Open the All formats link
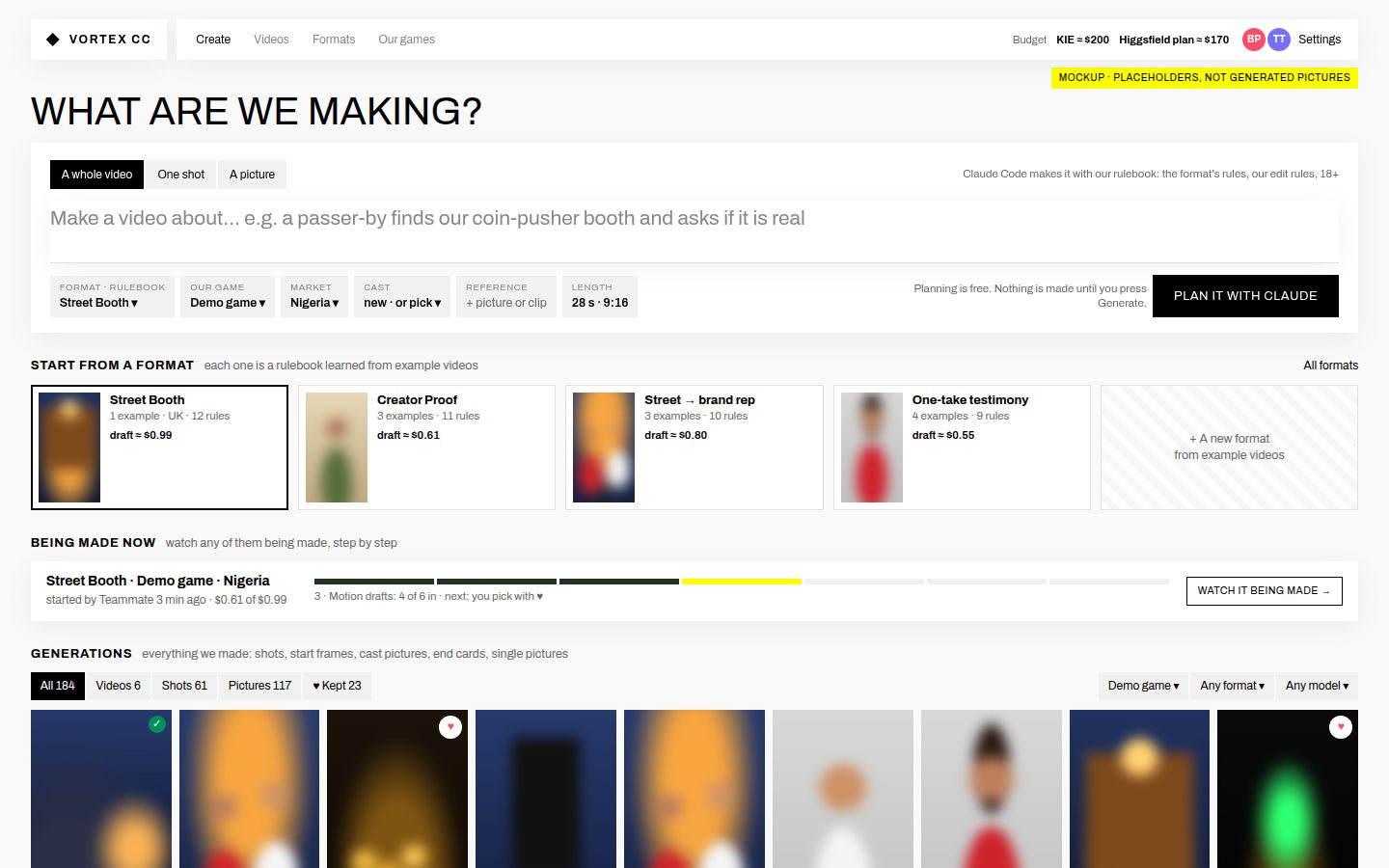 1330,366
